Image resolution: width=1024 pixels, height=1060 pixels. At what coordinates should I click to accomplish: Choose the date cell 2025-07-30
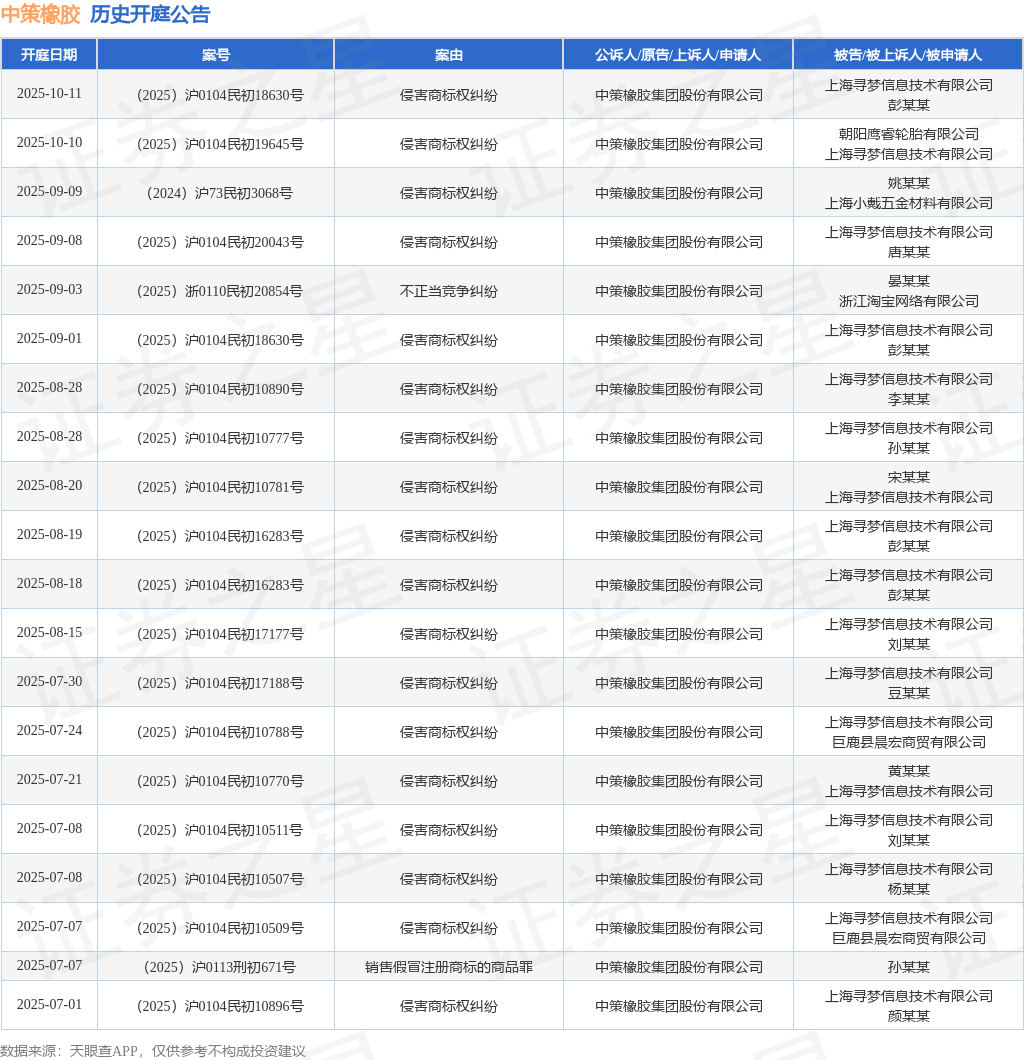[x=49, y=681]
